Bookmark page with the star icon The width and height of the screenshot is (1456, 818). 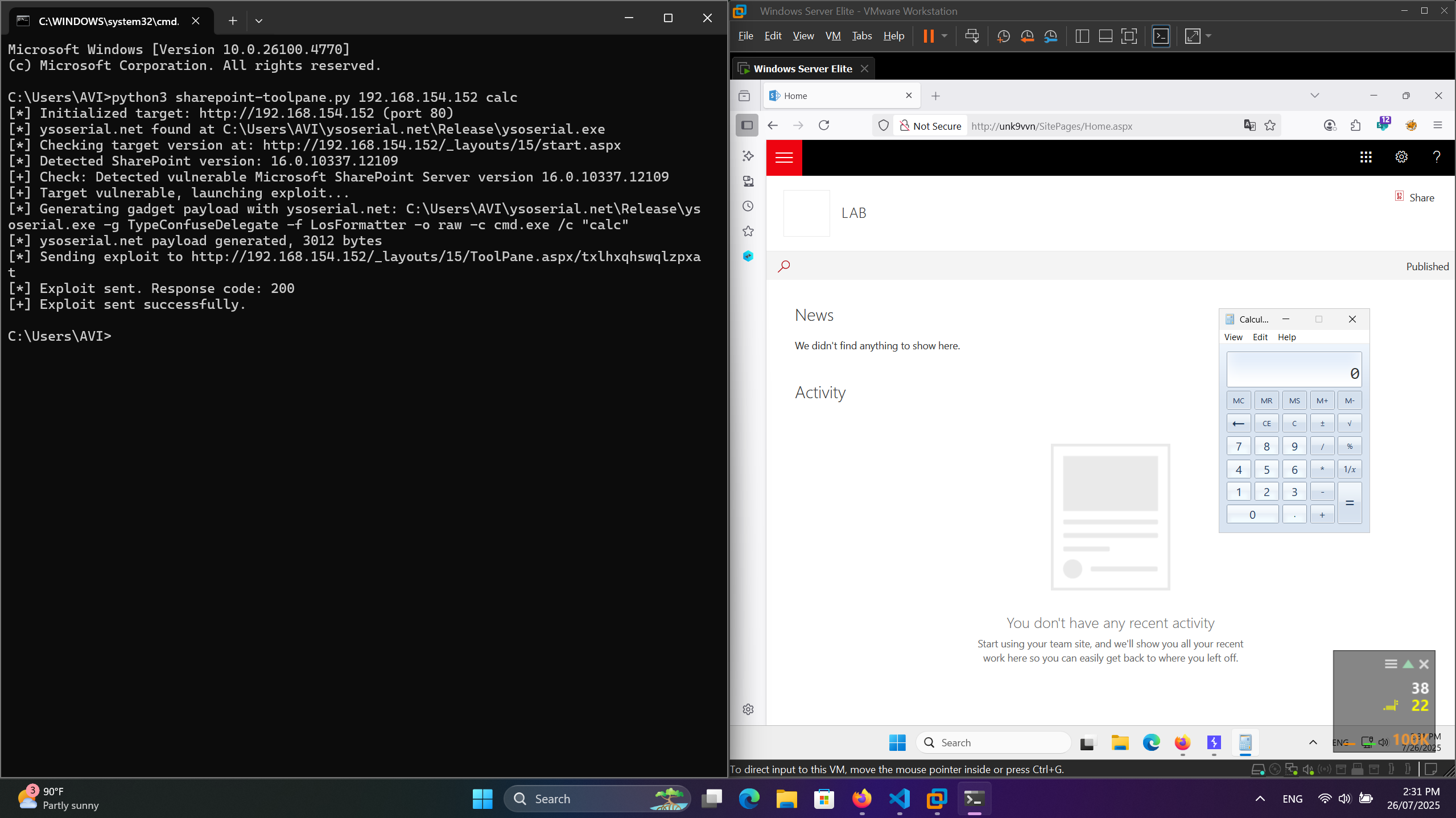[1270, 126]
